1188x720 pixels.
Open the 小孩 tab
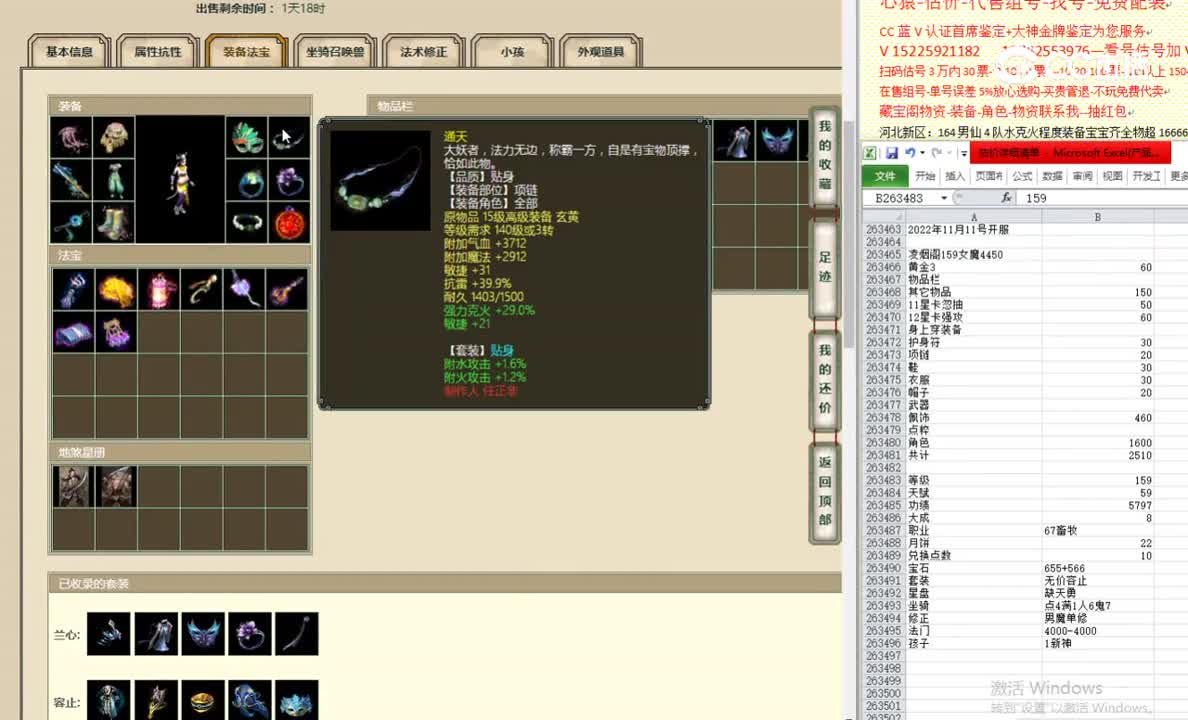point(512,52)
